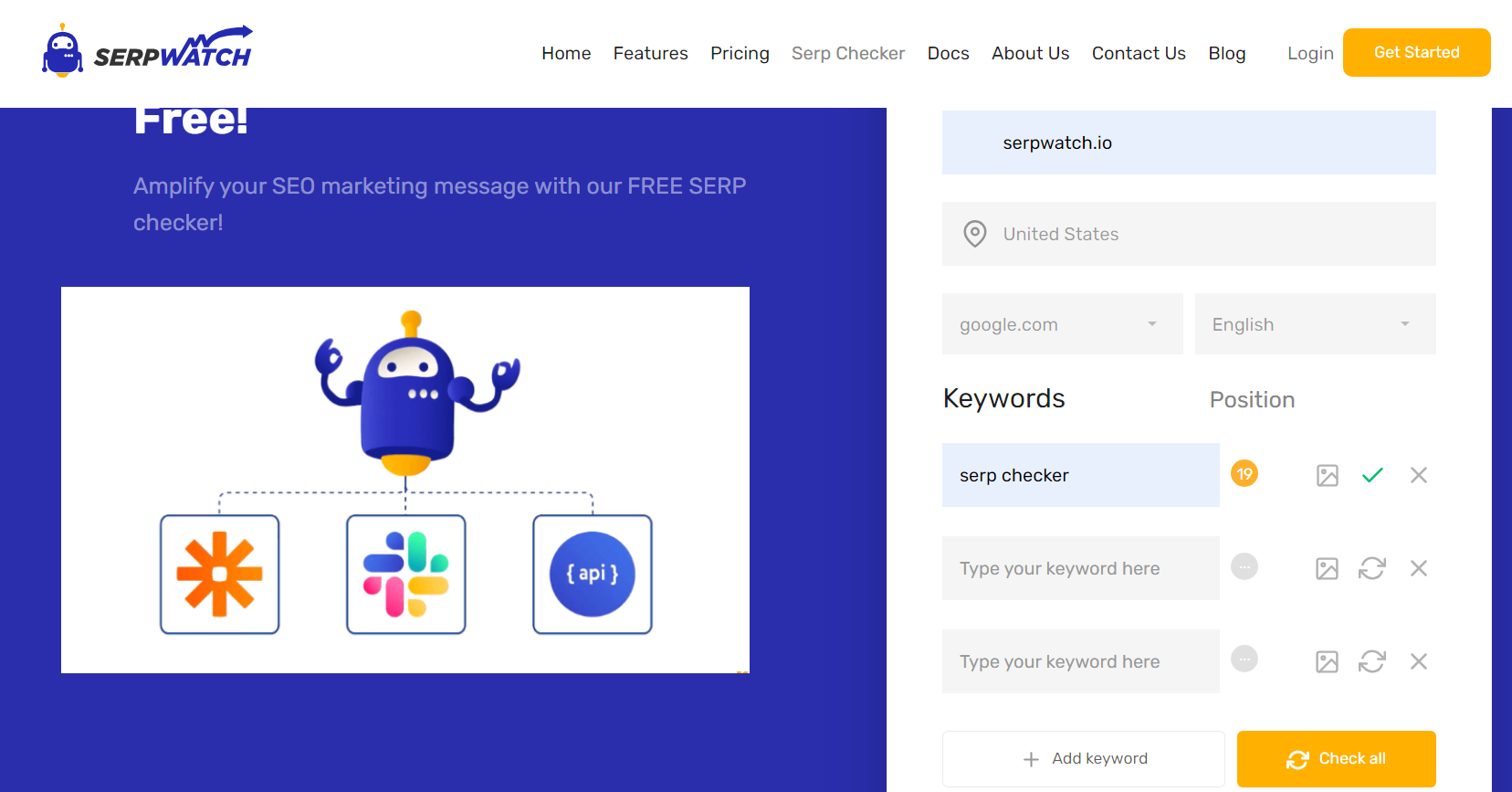Open screenshot icon in third keyword row
The height and width of the screenshot is (792, 1512).
[1328, 661]
